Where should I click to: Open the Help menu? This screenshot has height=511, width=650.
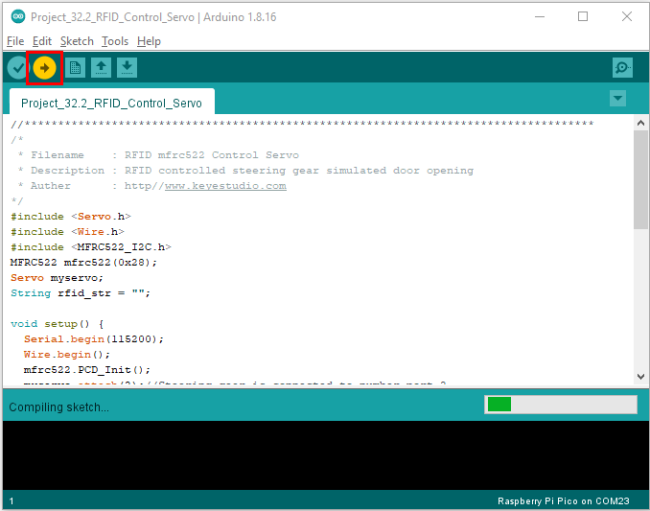(x=149, y=41)
